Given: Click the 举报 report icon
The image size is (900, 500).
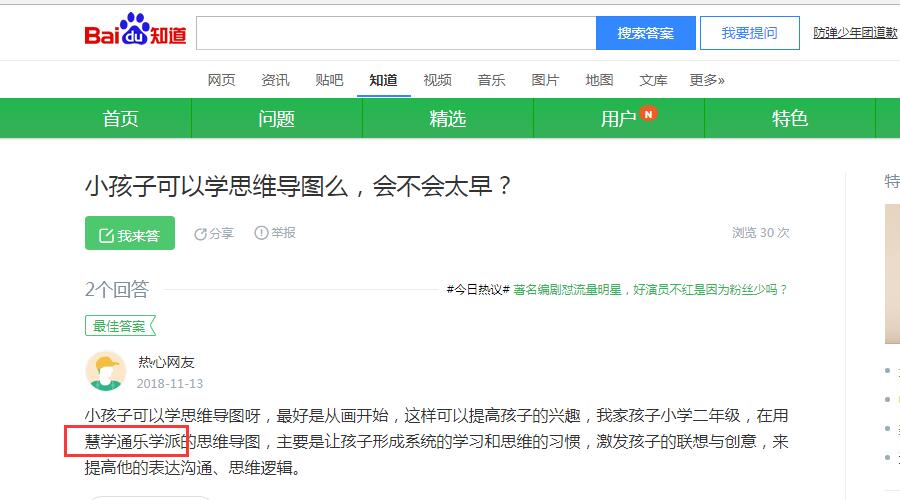Looking at the screenshot, I should coord(261,233).
